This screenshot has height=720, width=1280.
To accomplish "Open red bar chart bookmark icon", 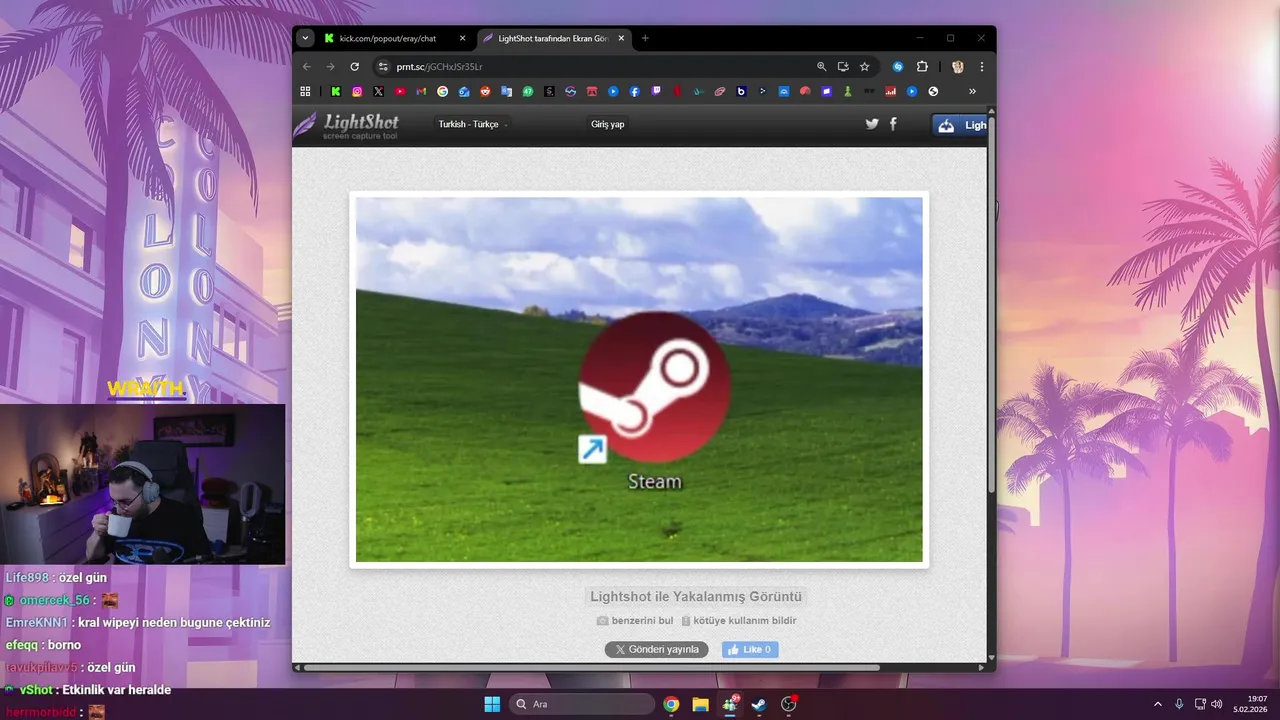I will point(890,91).
